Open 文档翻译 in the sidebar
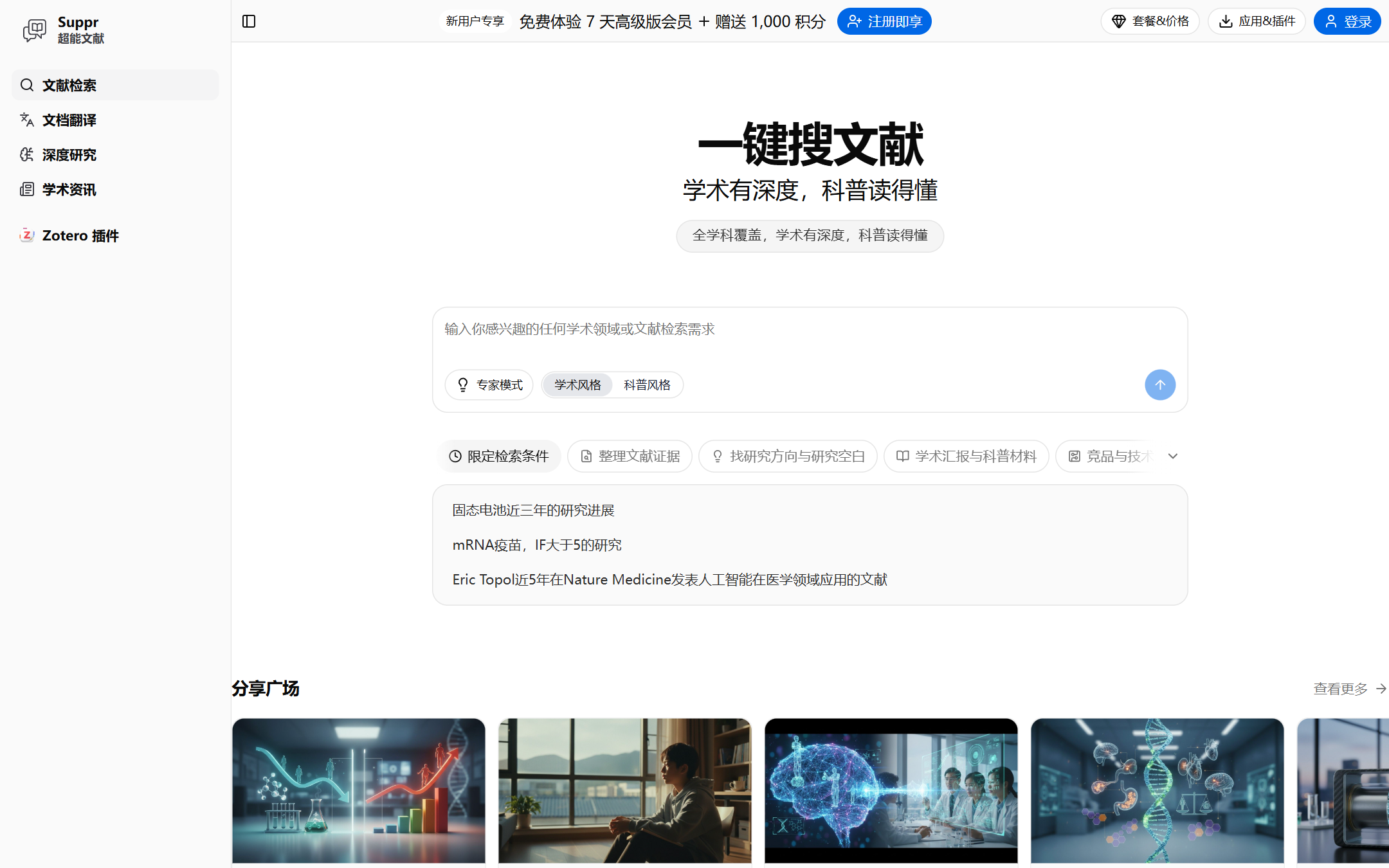The height and width of the screenshot is (868, 1389). click(x=115, y=120)
